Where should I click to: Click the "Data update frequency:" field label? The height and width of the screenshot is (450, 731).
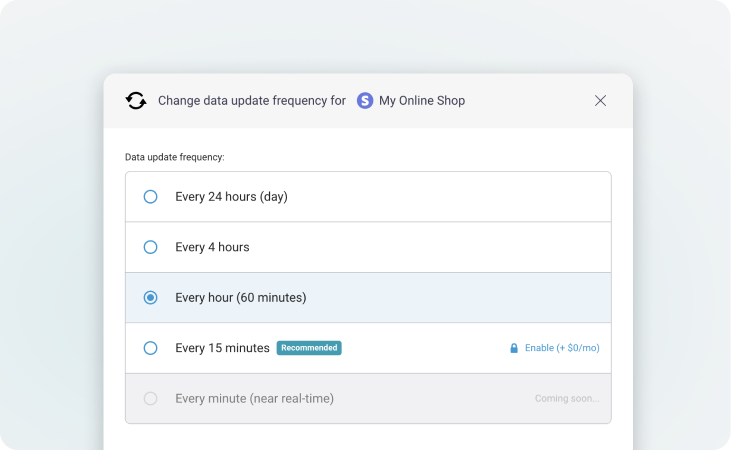click(174, 157)
